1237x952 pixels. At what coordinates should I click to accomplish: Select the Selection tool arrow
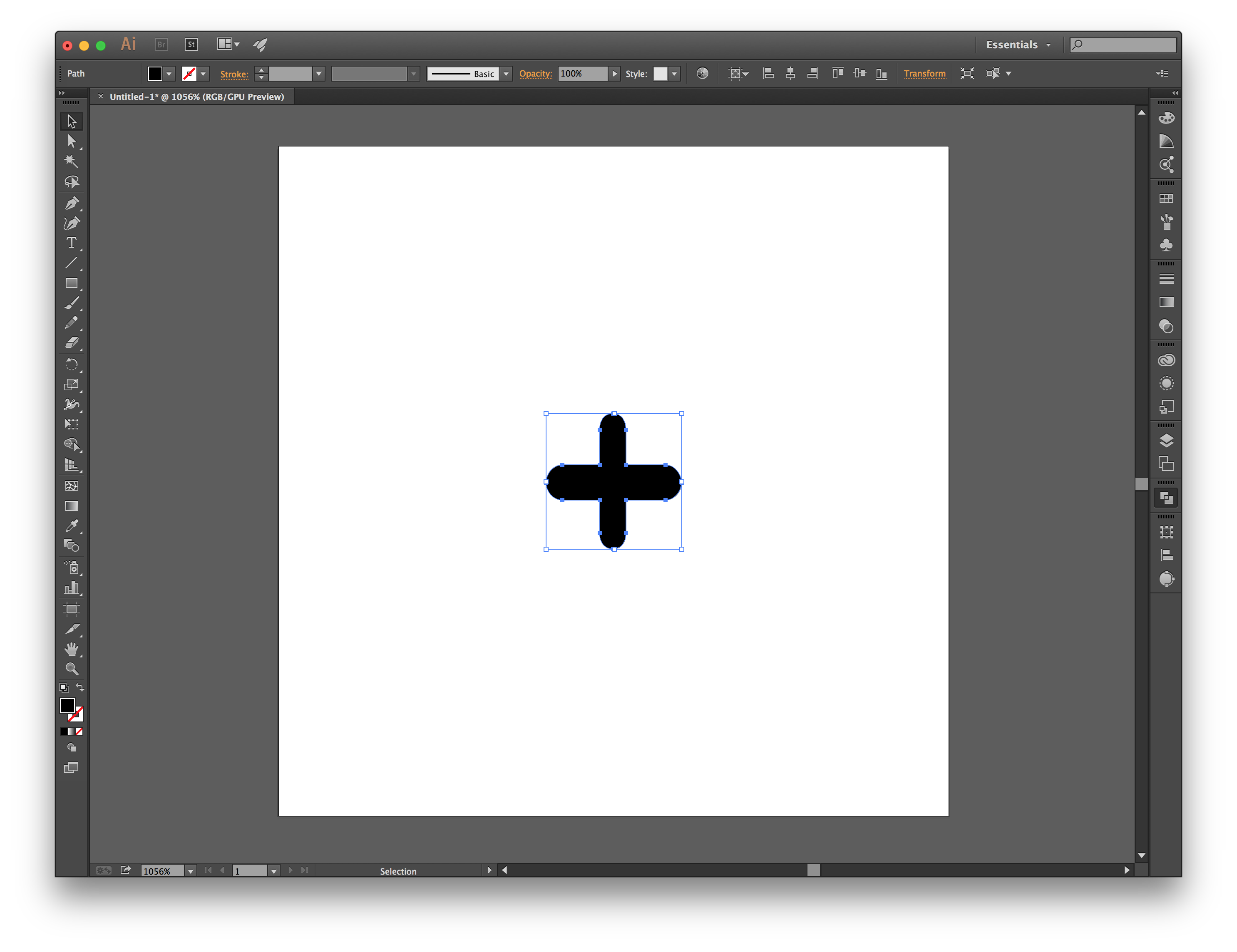point(71,121)
